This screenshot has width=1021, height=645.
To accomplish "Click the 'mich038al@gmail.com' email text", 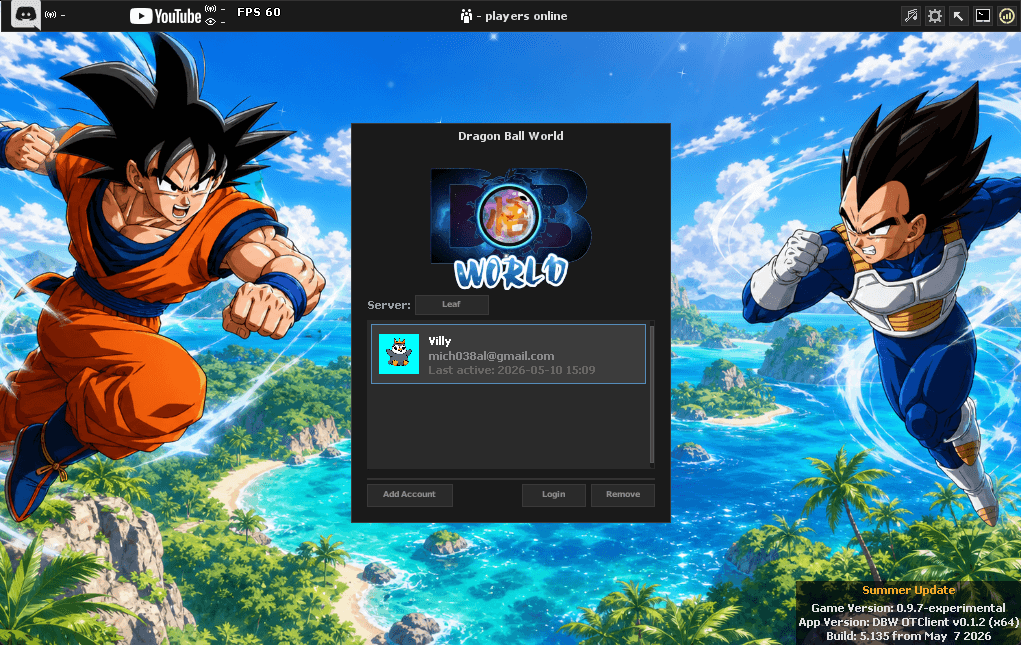I will click(492, 356).
